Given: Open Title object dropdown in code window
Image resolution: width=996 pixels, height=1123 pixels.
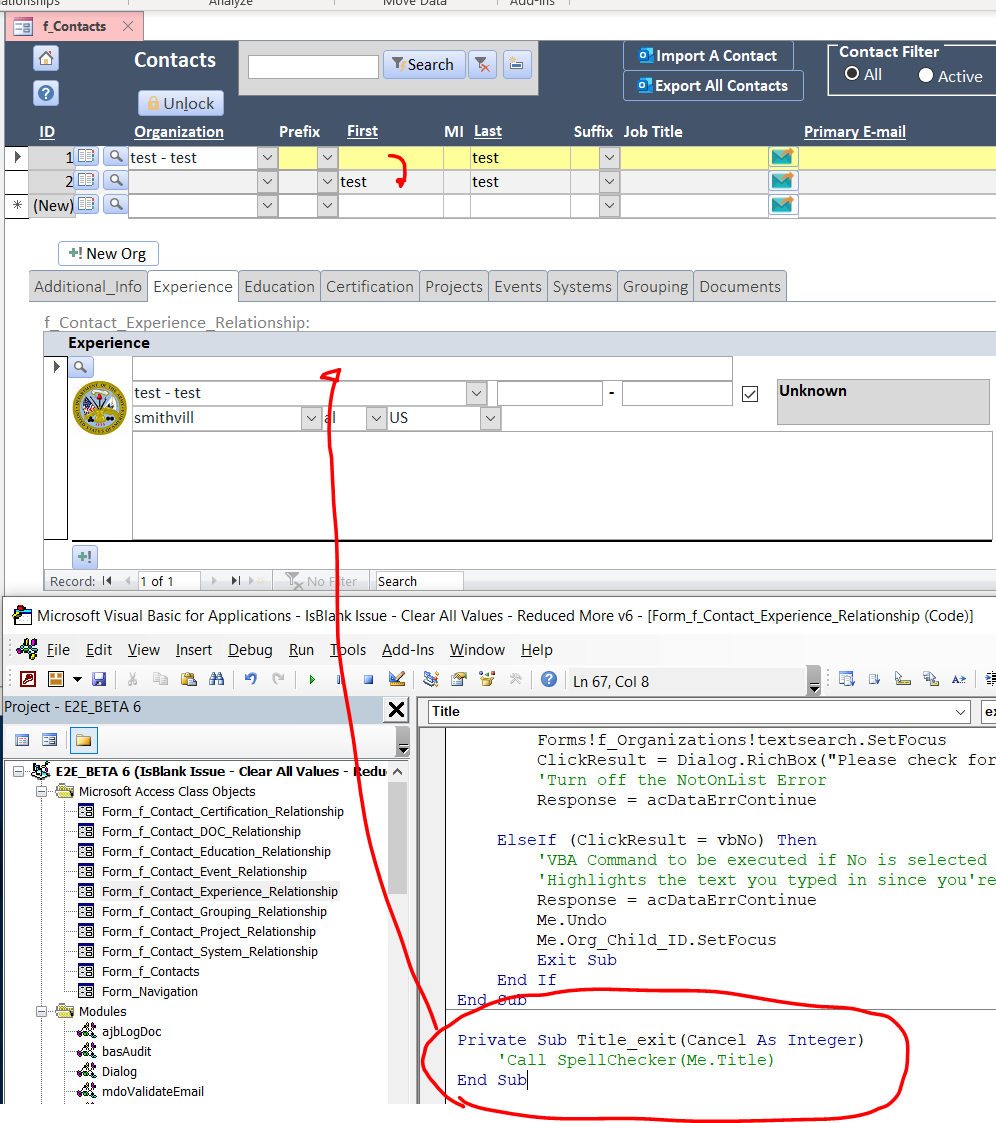Looking at the screenshot, I should [959, 712].
